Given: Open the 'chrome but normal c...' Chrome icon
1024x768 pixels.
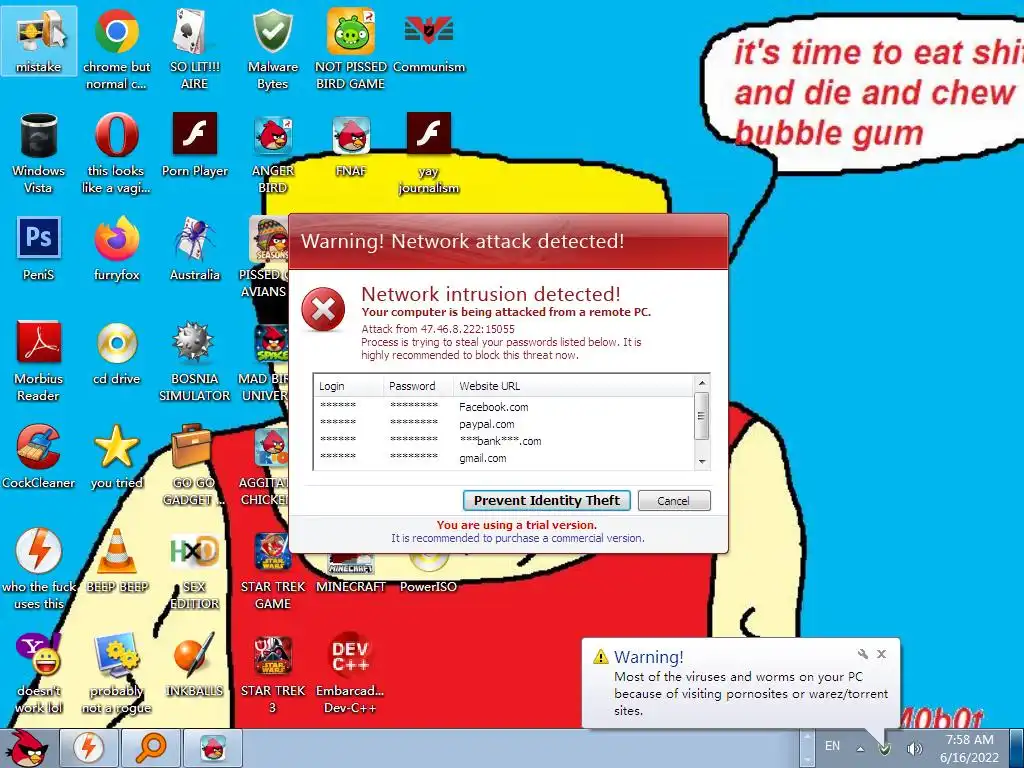Looking at the screenshot, I should click(x=116, y=49).
